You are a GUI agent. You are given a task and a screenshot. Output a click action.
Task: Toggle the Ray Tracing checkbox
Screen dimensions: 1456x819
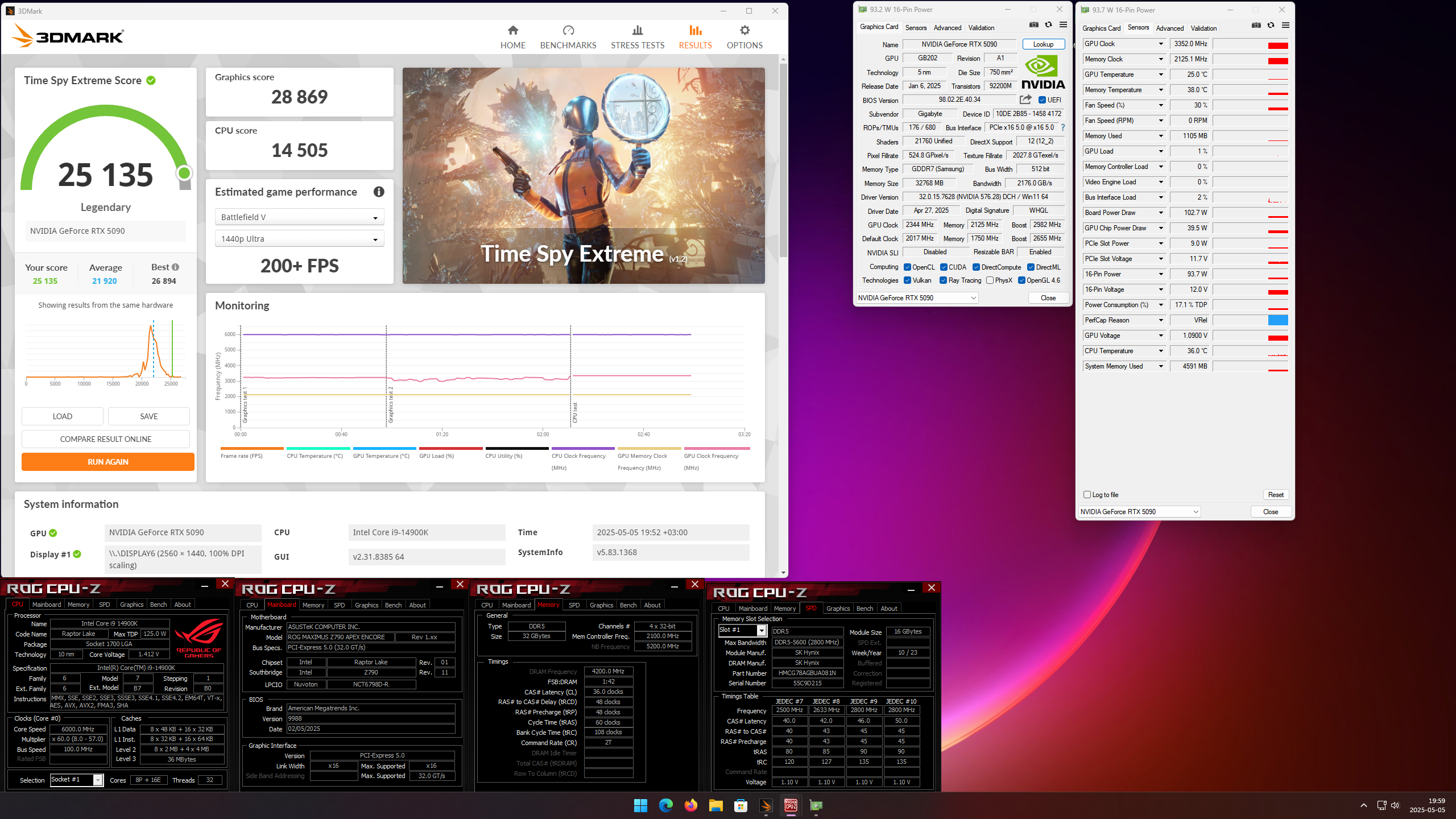pyautogui.click(x=943, y=280)
